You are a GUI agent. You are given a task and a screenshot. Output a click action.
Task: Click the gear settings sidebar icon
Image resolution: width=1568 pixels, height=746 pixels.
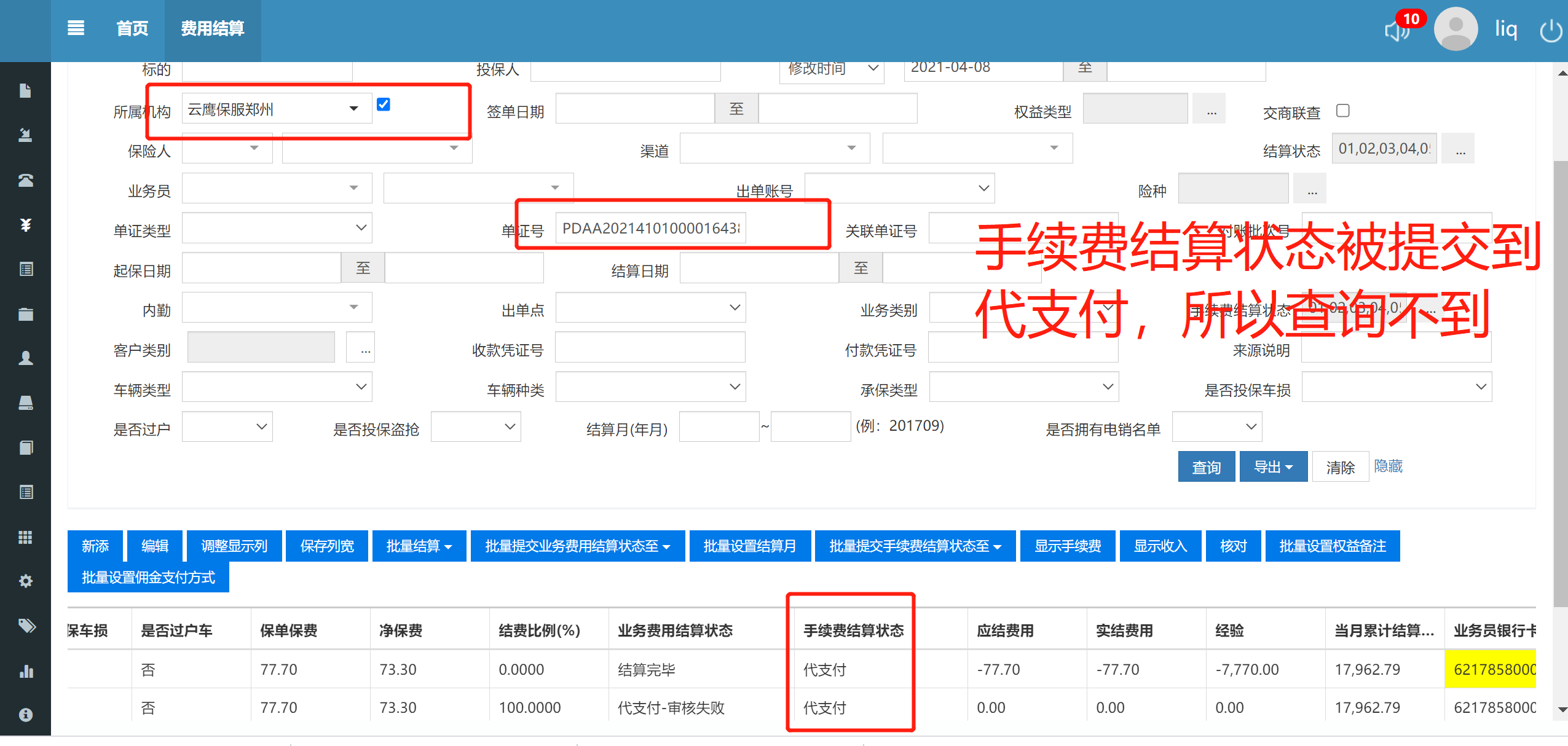click(x=25, y=581)
